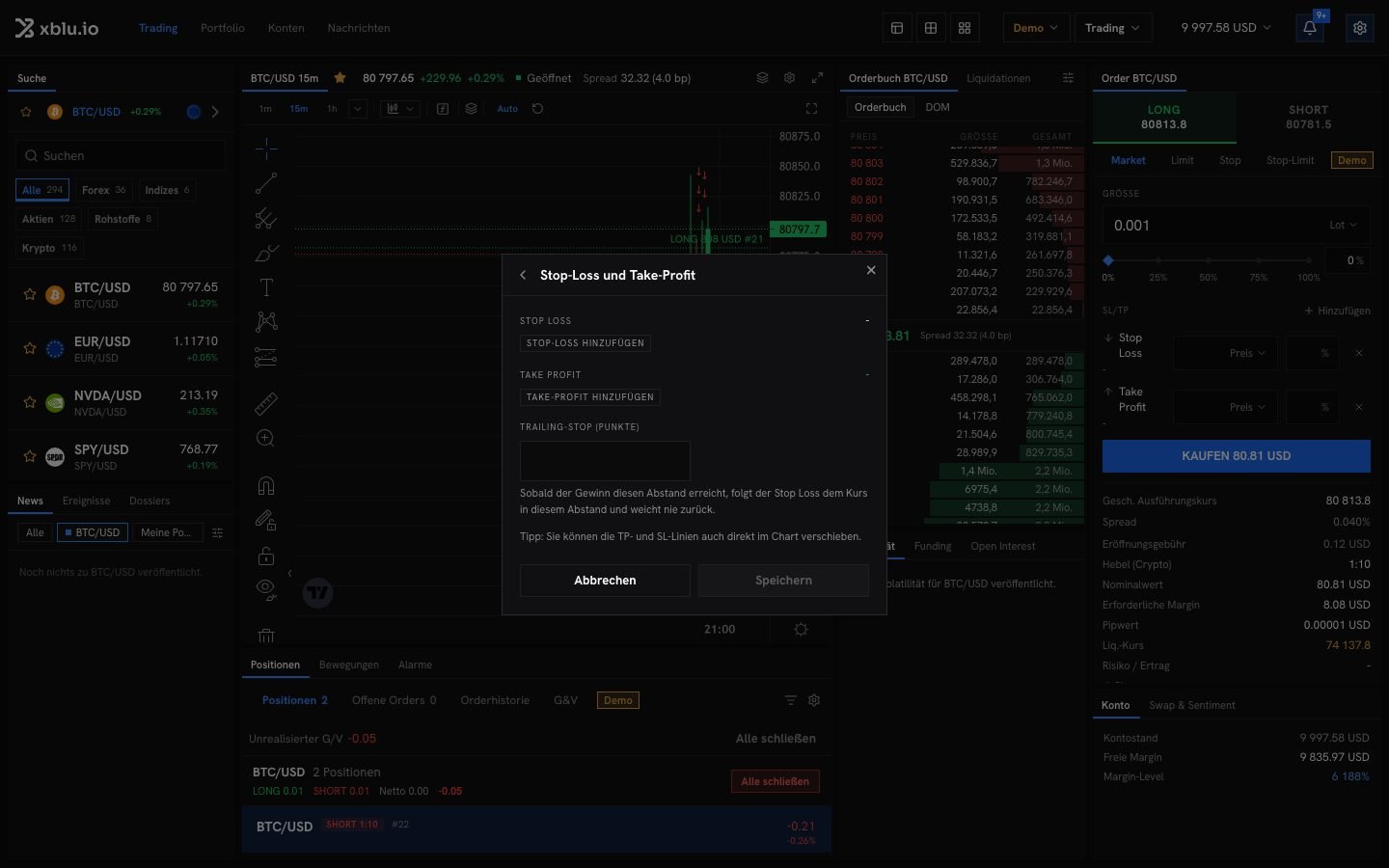
Task: Expand the account balance dropdown
Action: pyautogui.click(x=1226, y=28)
